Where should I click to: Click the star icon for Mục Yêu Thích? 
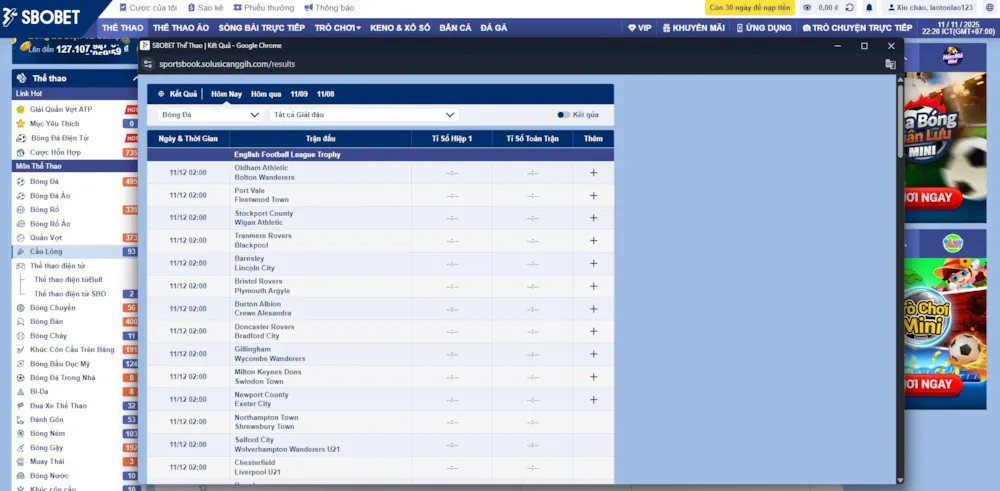coord(21,124)
